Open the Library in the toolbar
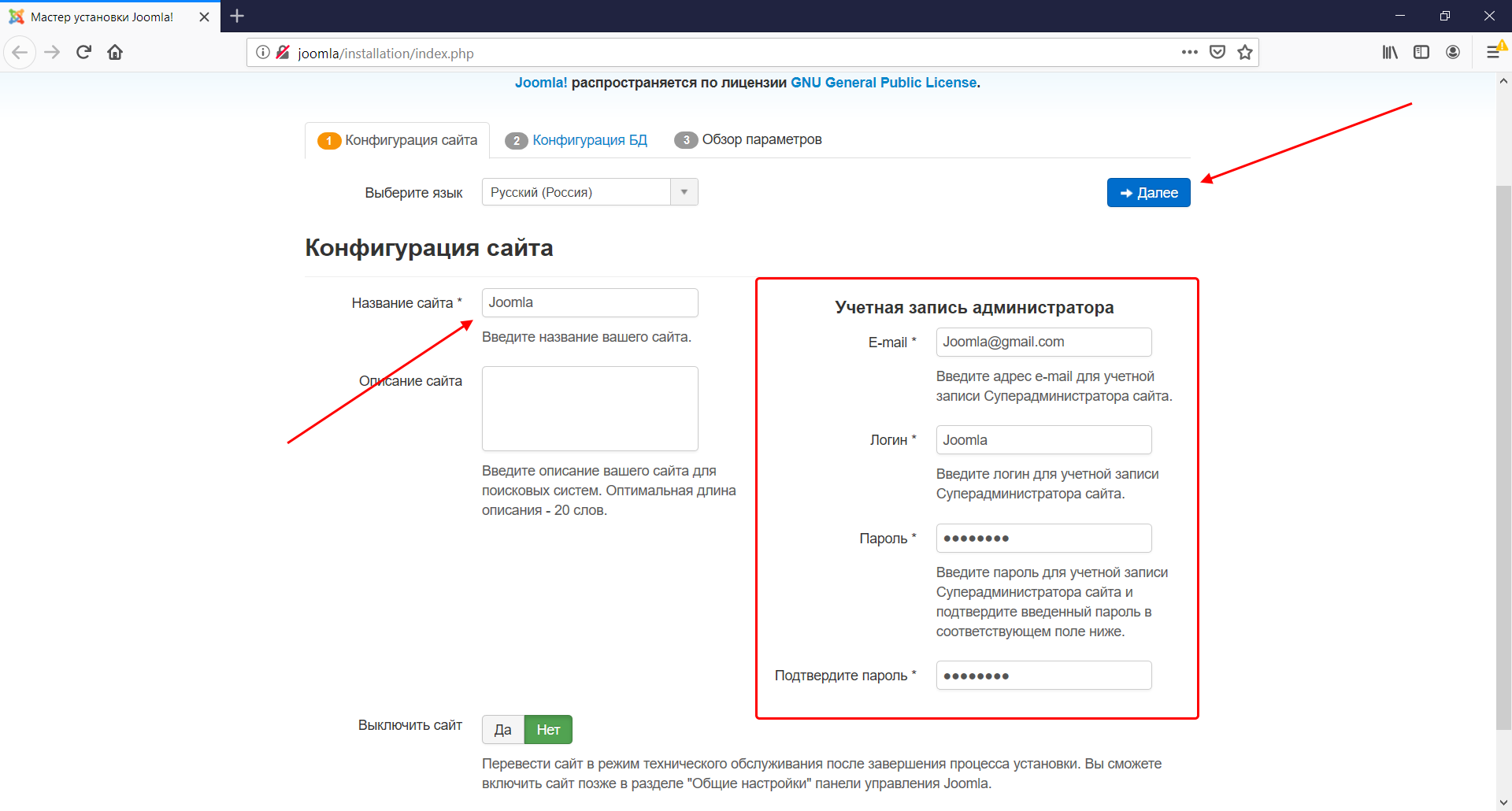The height and width of the screenshot is (811, 1512). (x=1389, y=52)
